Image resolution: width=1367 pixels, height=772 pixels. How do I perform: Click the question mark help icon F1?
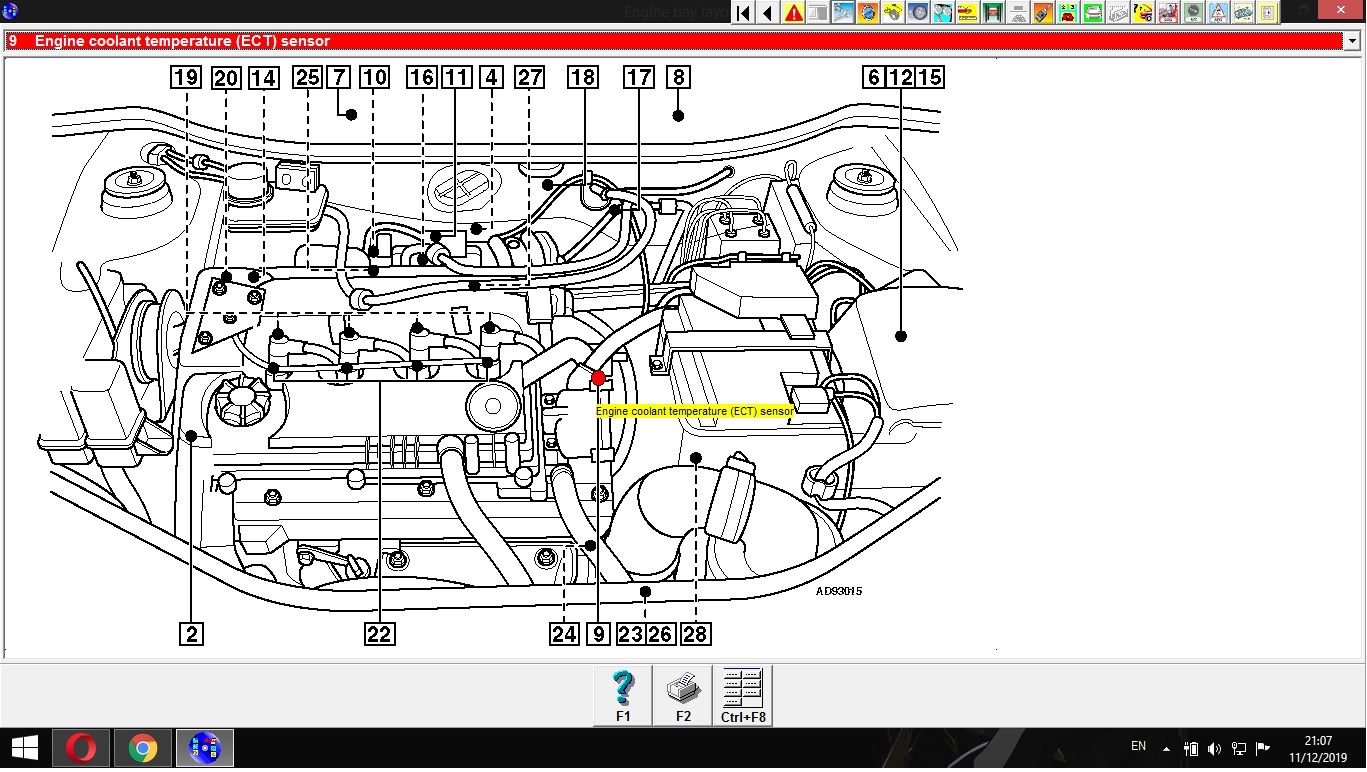623,695
